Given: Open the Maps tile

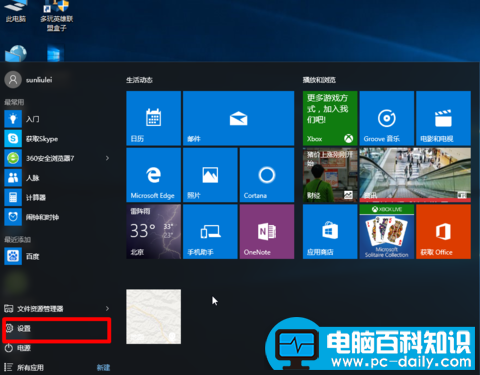Looking at the screenshot, I should coord(153,316).
